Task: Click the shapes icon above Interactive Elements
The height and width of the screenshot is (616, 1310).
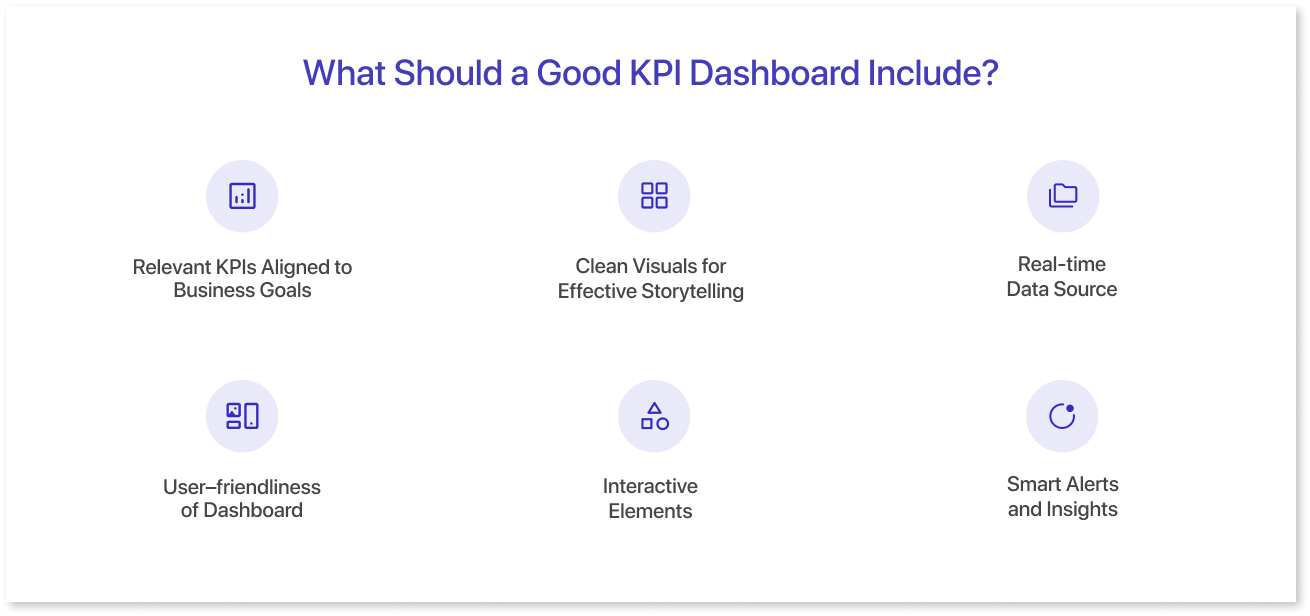Action: click(654, 416)
